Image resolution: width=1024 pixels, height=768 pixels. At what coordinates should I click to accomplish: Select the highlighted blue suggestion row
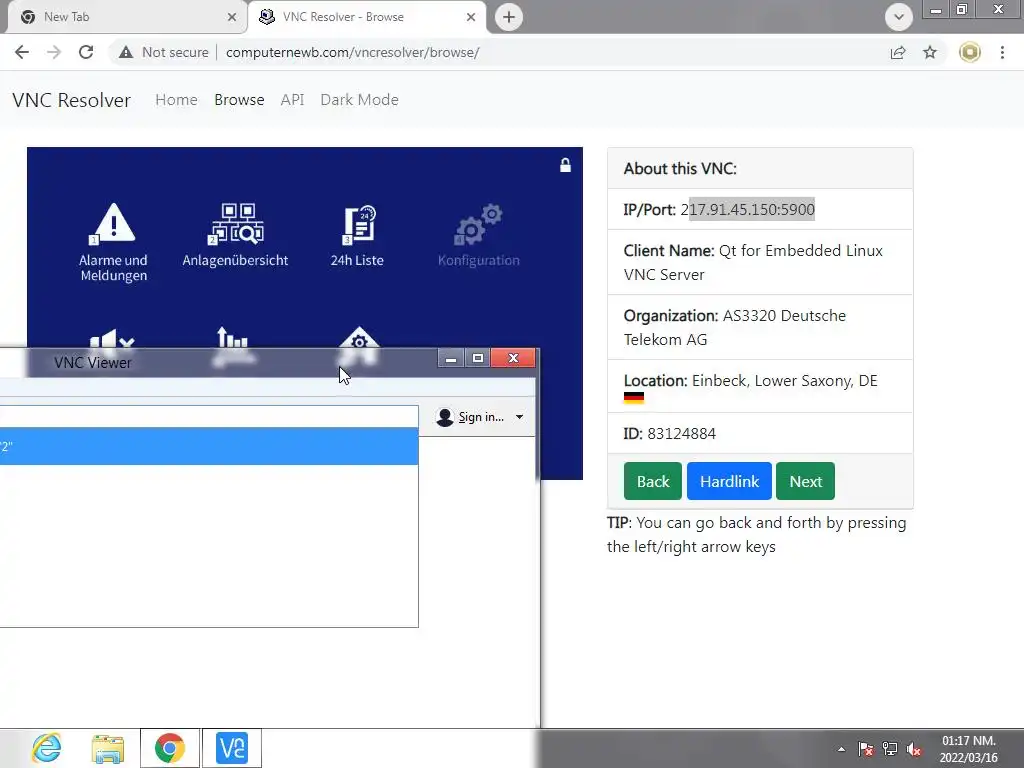[x=209, y=446]
